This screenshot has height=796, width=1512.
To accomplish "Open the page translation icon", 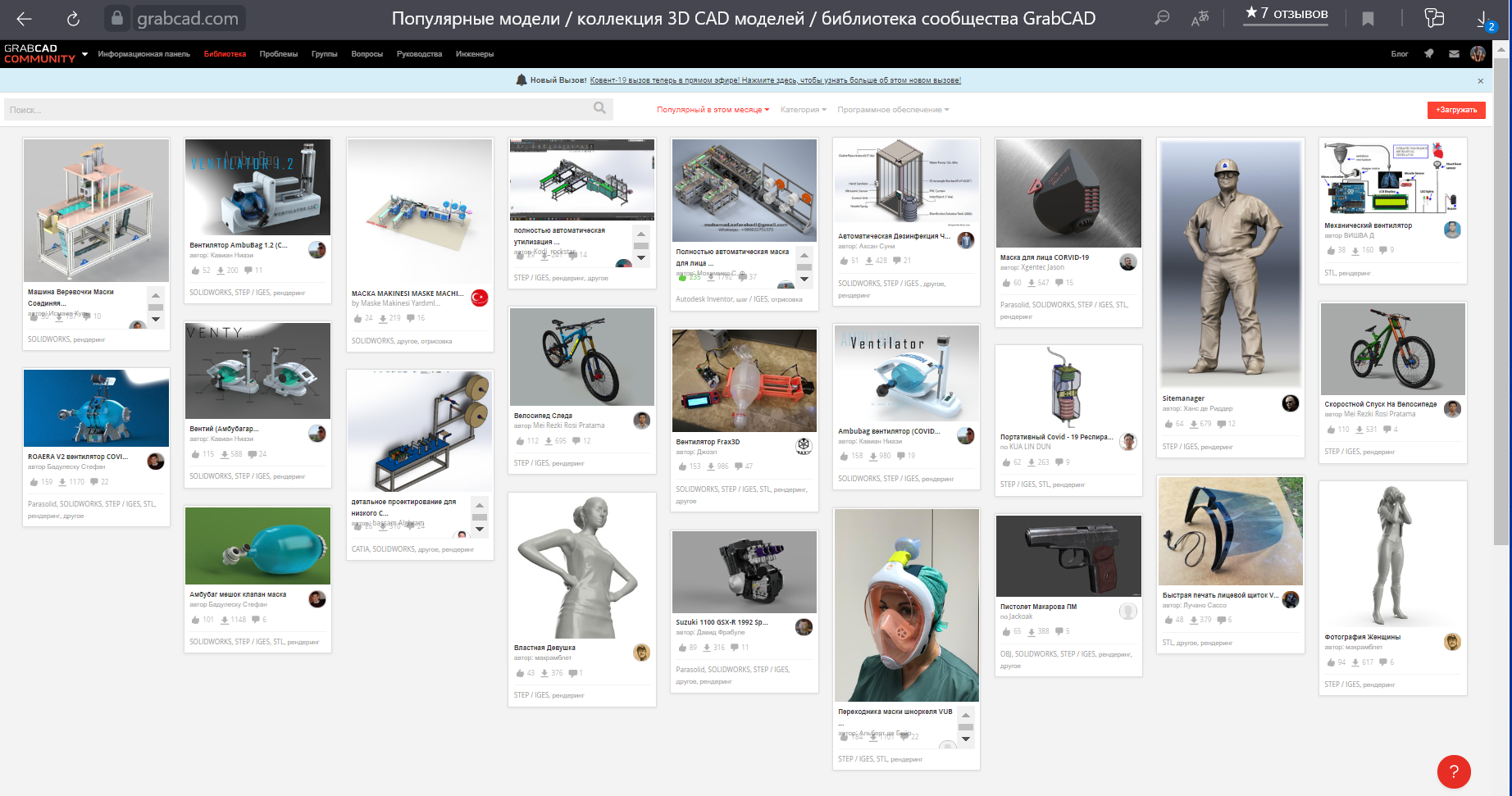I will click(1200, 18).
